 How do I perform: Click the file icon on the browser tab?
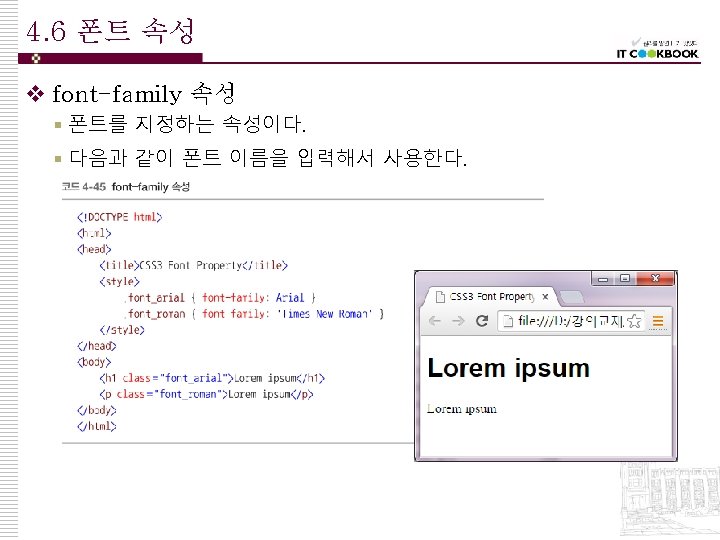coord(440,297)
